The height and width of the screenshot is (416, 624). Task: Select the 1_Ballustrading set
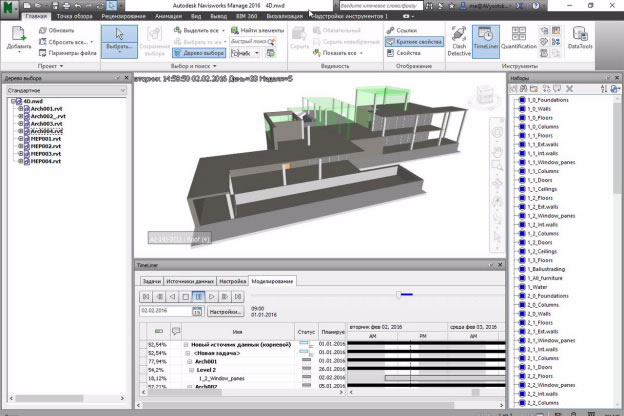pyautogui.click(x=546, y=269)
